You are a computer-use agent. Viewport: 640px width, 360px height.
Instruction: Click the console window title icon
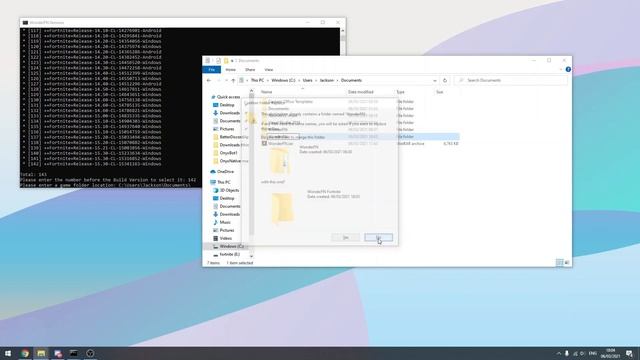point(25,22)
